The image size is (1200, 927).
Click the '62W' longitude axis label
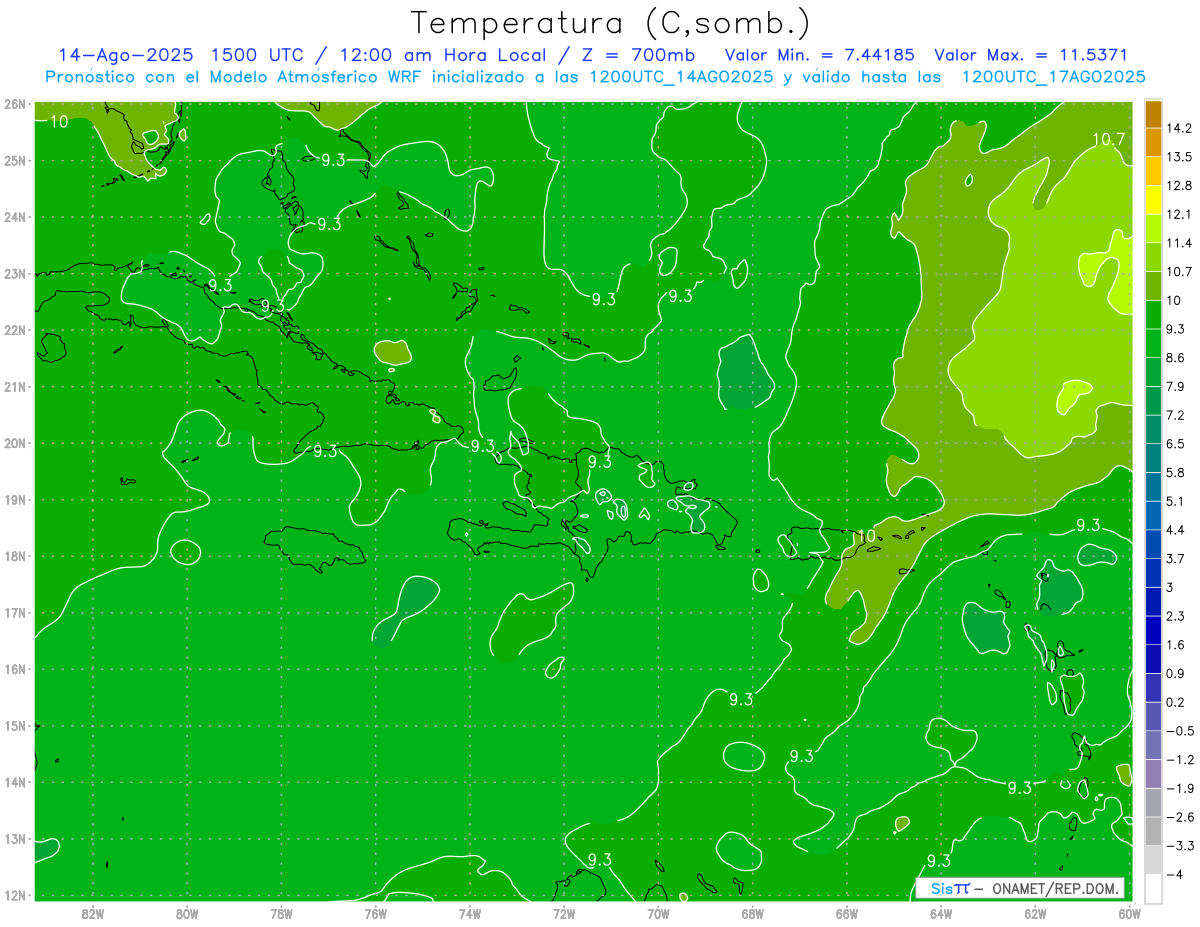[x=1035, y=913]
